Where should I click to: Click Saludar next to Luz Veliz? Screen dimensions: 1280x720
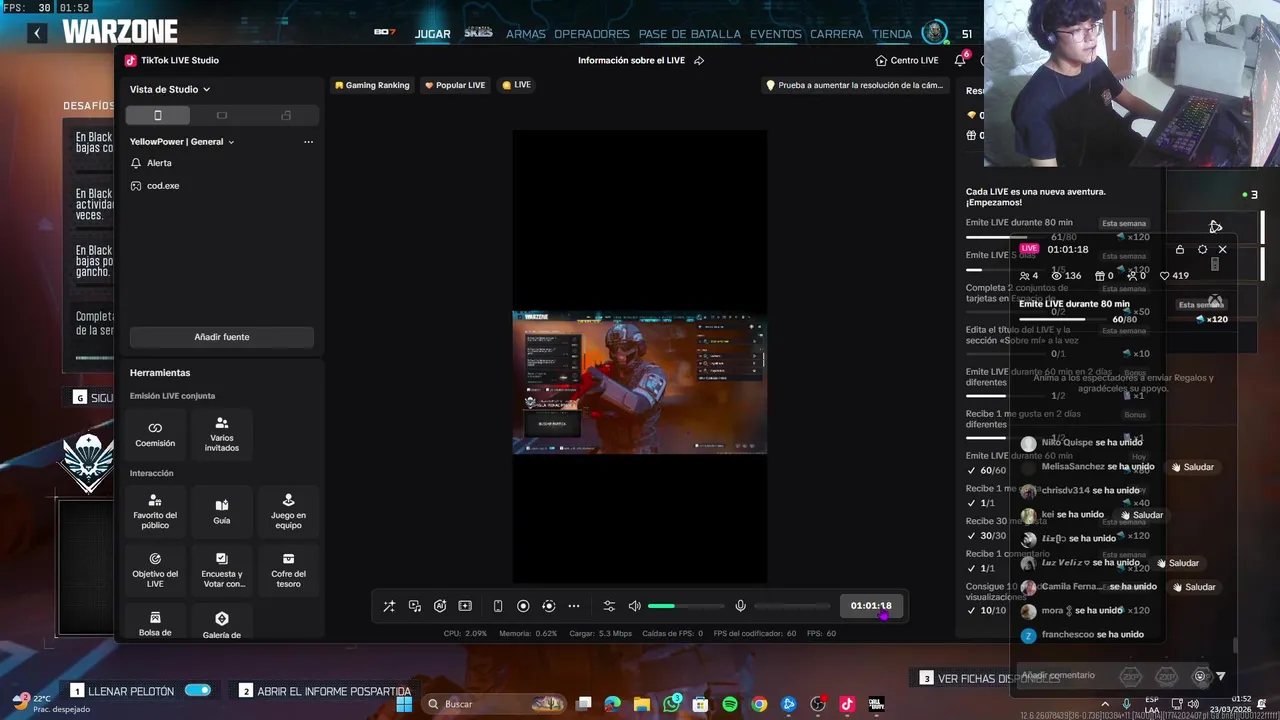[1178, 563]
